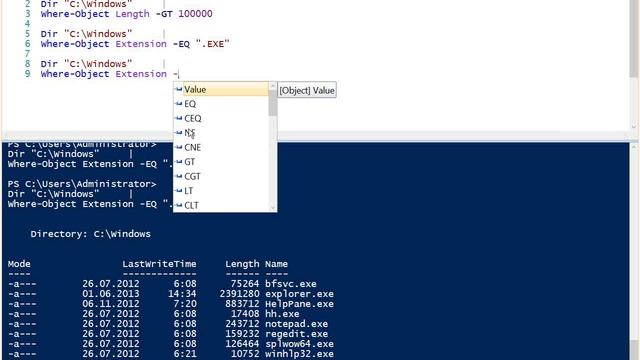Image resolution: width=640 pixels, height=360 pixels.
Task: Click line number 9 in the gutter
Action: coord(27,74)
